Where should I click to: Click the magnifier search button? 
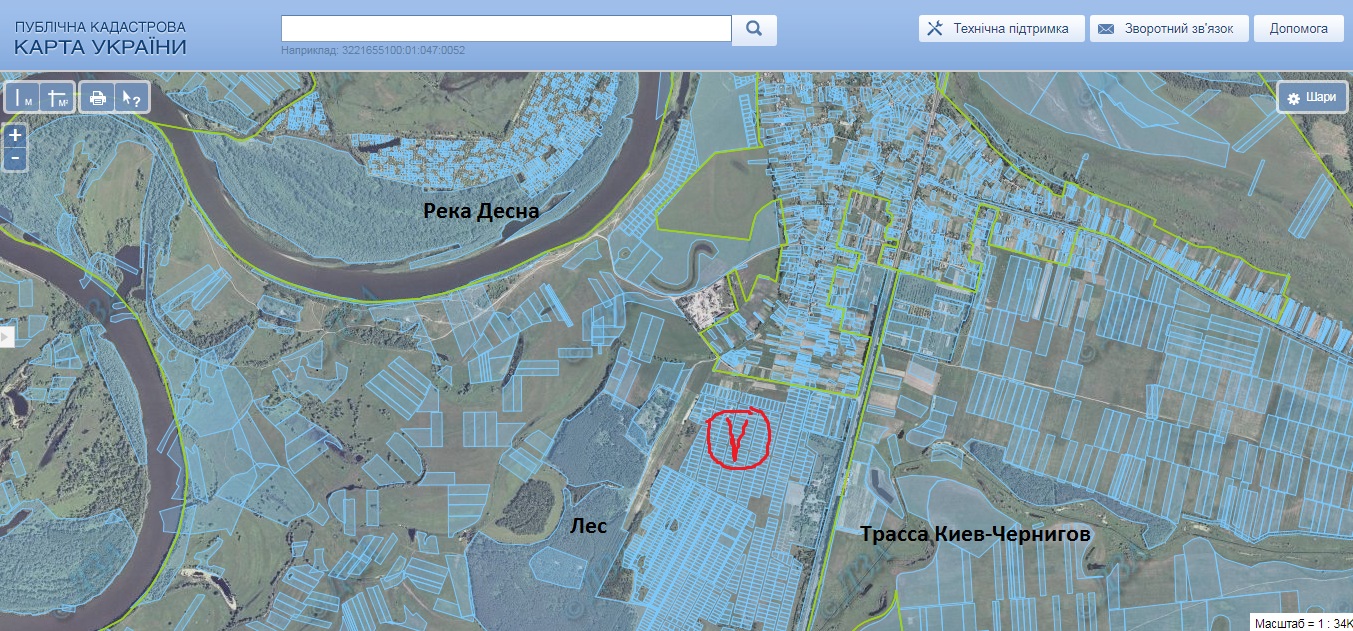[754, 29]
